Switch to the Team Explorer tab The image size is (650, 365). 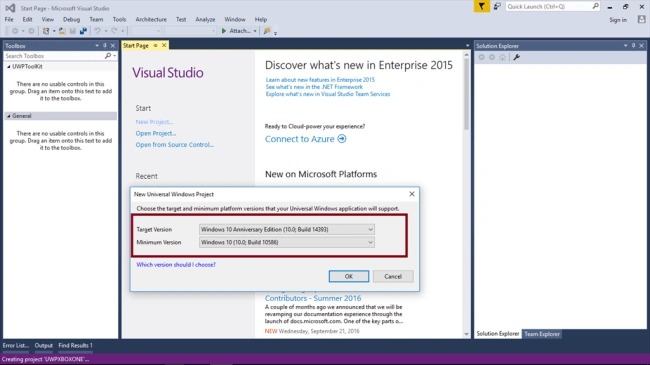coord(542,334)
